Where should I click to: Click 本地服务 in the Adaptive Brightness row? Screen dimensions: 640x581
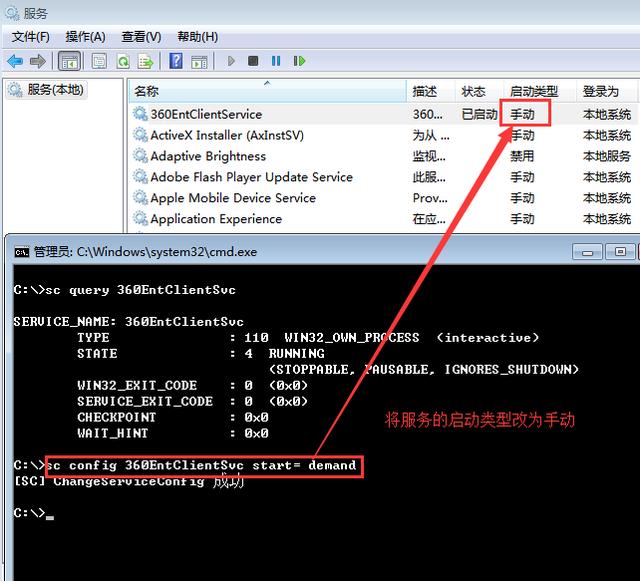click(607, 156)
